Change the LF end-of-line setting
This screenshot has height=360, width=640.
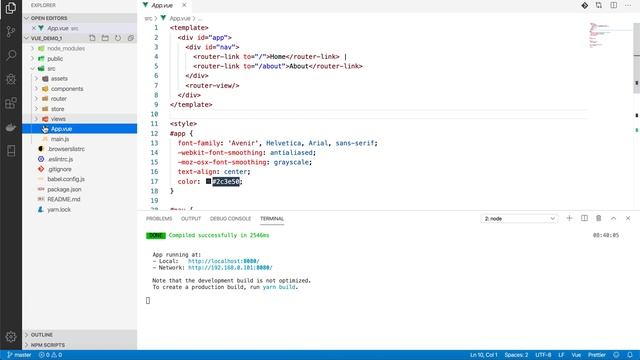(x=561, y=355)
